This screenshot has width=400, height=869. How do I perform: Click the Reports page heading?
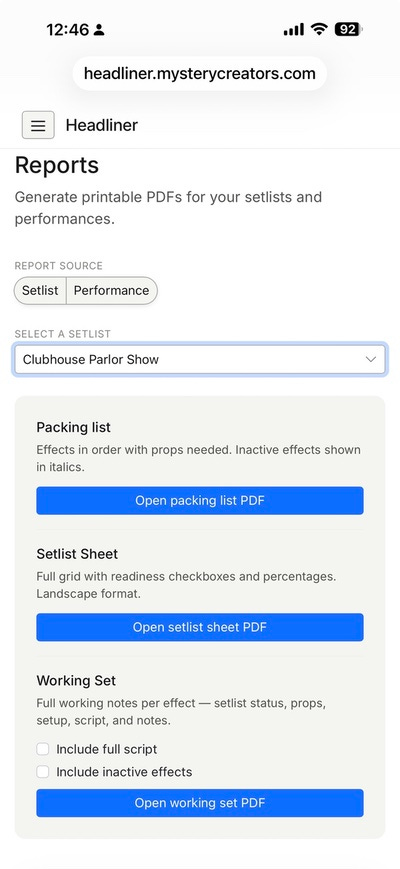[57, 165]
